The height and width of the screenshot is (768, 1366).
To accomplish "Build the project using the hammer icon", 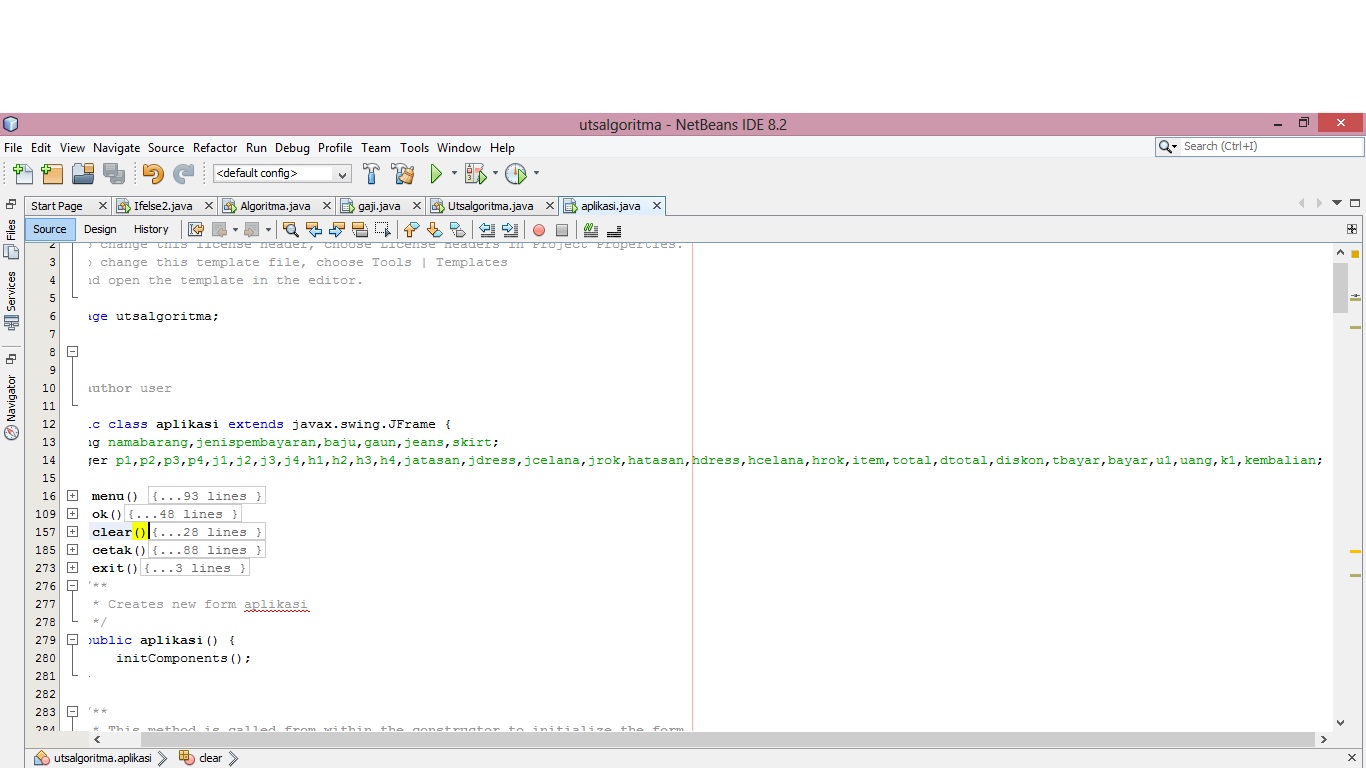I will click(371, 173).
